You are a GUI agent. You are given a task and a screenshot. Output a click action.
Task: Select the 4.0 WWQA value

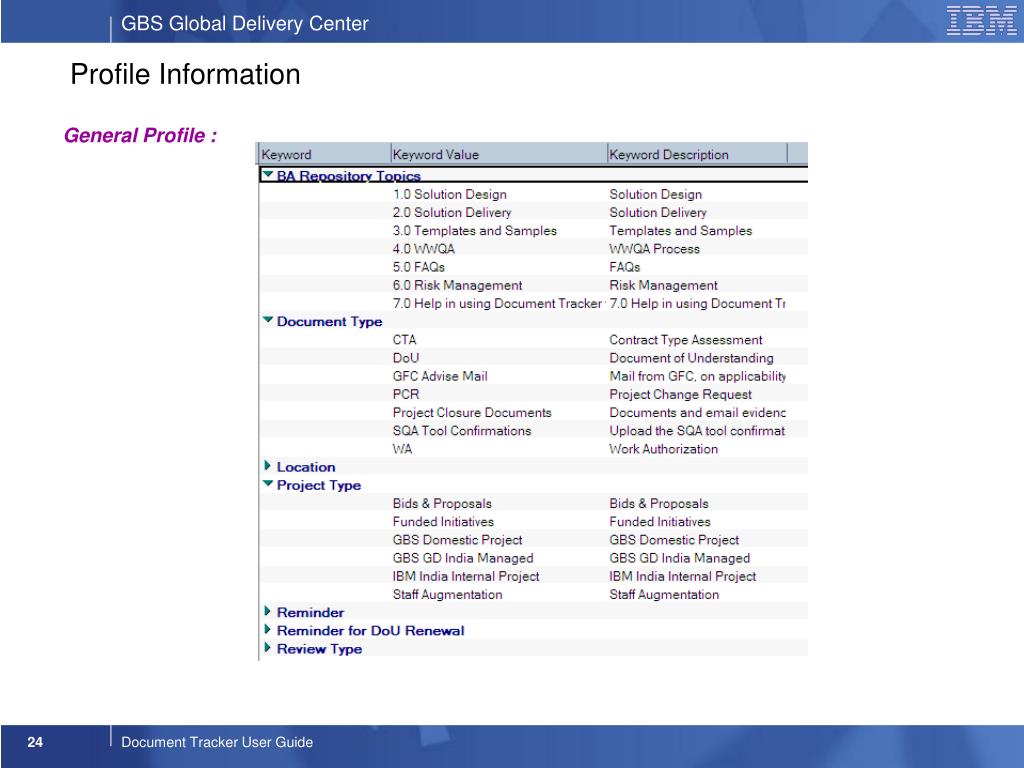(x=423, y=249)
